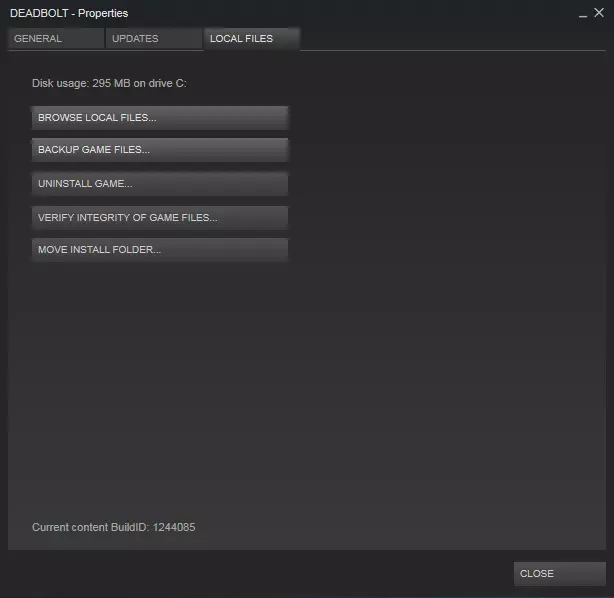Open Move Install Folder dialog
Screen dimensions: 614x598
coord(160,249)
